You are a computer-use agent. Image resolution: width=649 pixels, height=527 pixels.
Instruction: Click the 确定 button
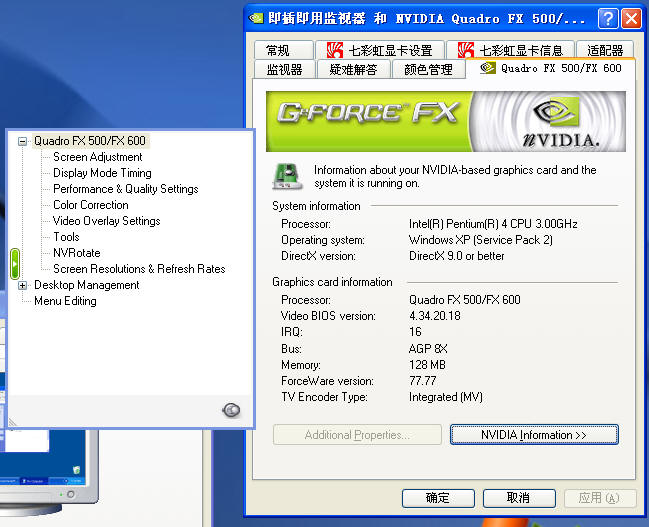point(438,498)
